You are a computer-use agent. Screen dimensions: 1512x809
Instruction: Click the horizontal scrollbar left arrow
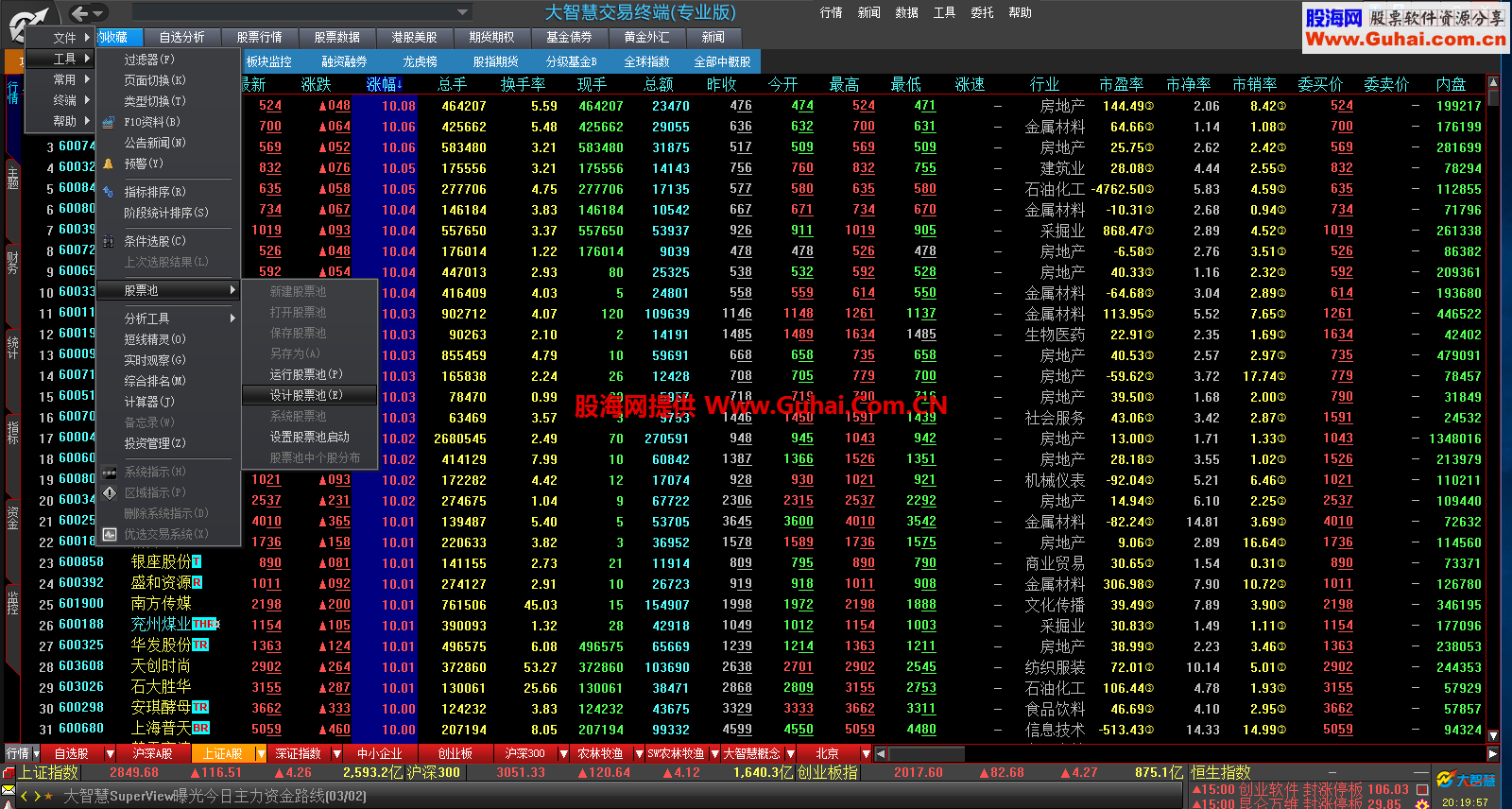pos(880,753)
